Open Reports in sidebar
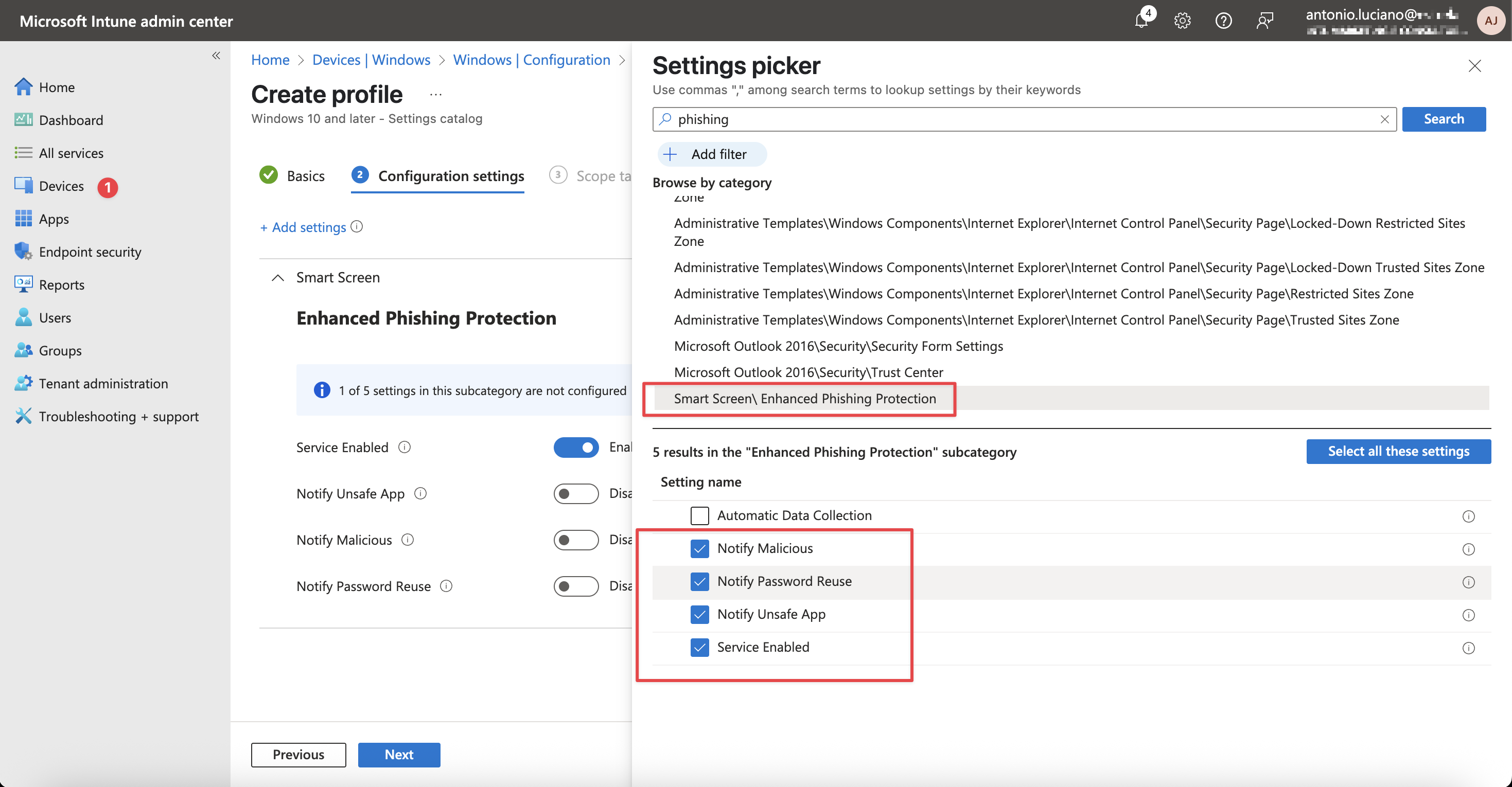The image size is (1512, 787). pyautogui.click(x=49, y=284)
